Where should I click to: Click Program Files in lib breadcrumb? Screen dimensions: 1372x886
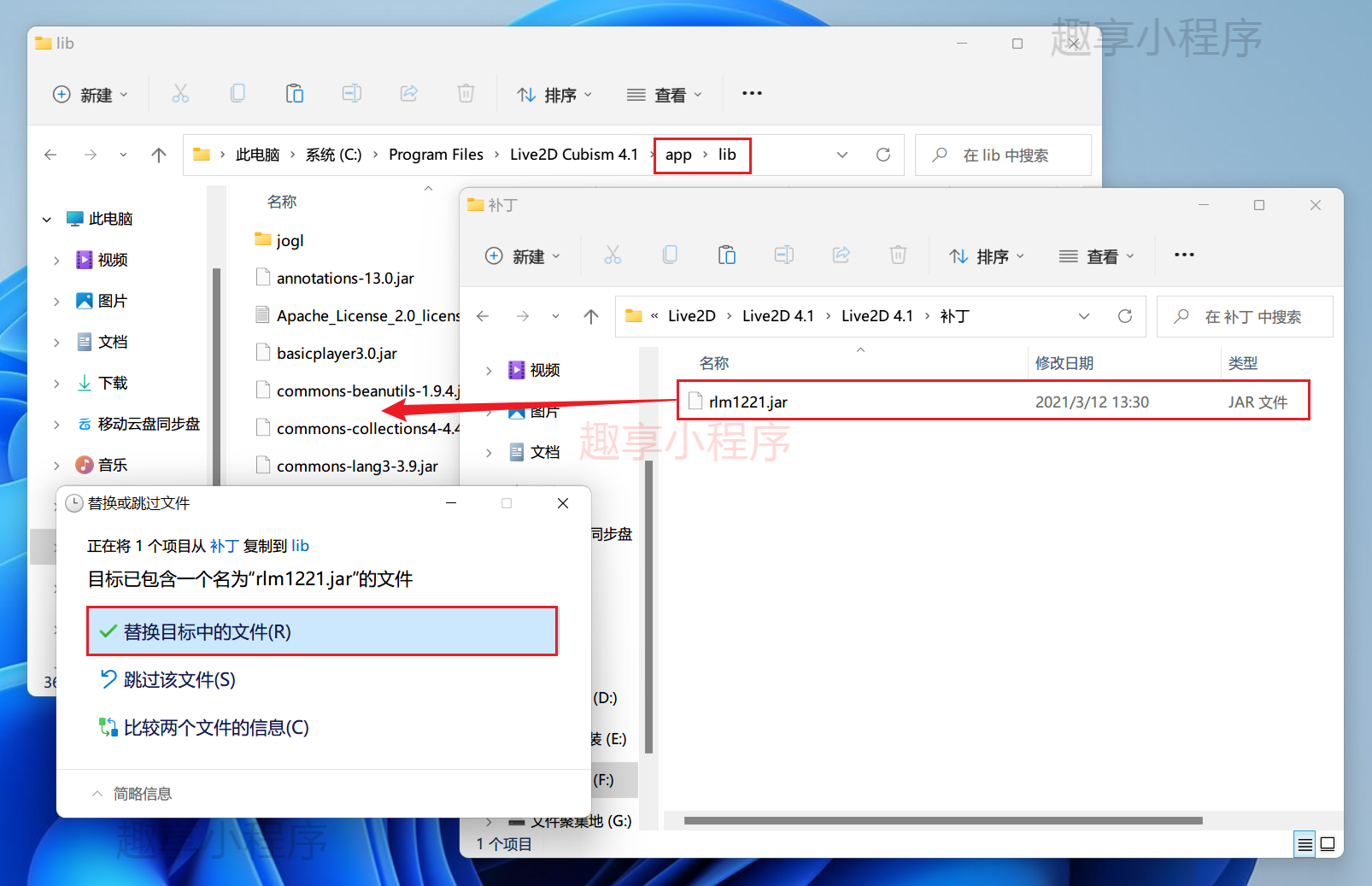coord(436,155)
